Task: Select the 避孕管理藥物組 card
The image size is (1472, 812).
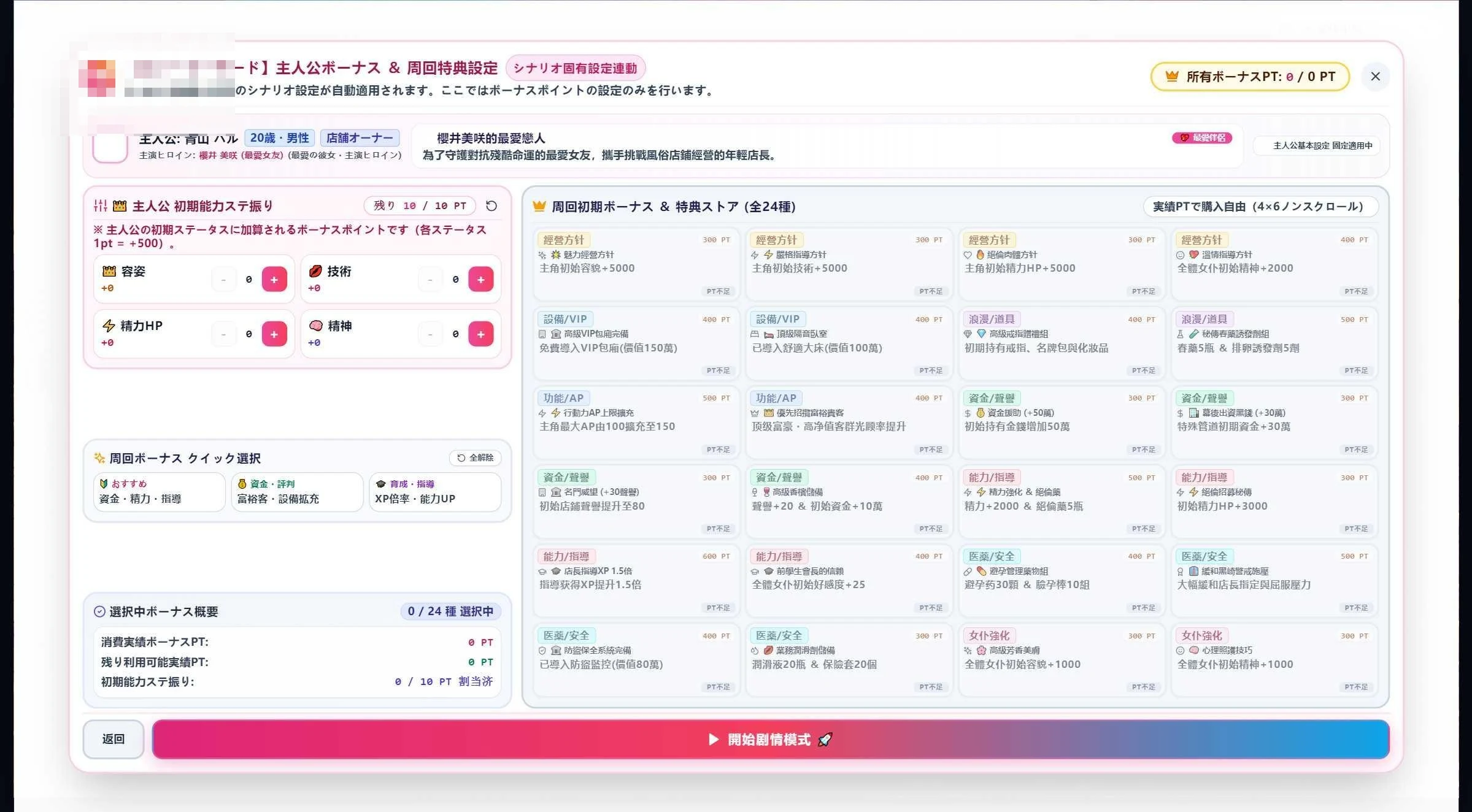Action: (1062, 581)
